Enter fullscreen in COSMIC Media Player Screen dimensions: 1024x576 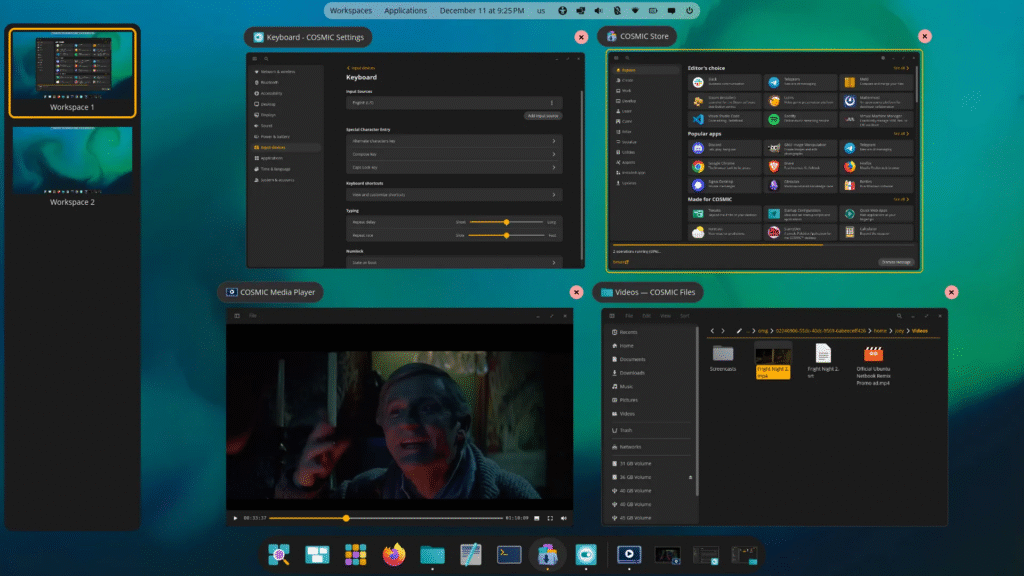[x=551, y=518]
